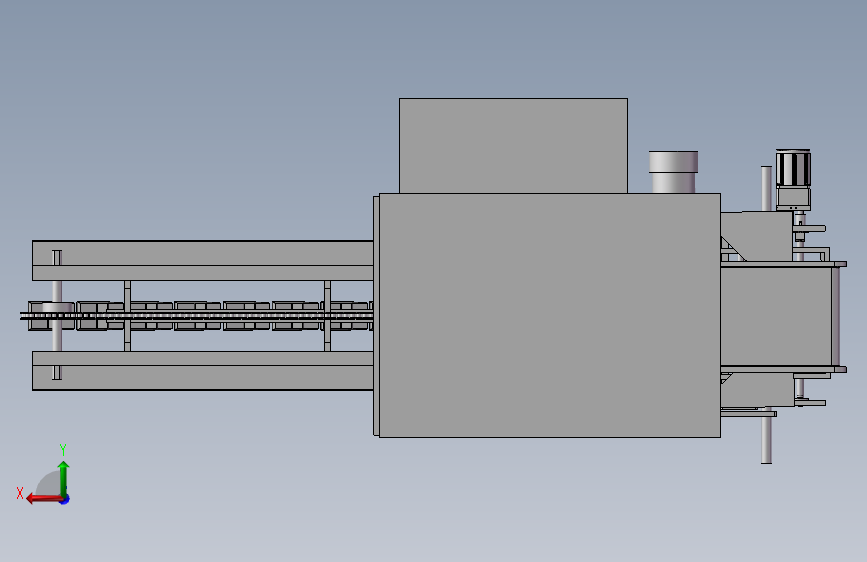
Task: Select the central conveyor chain
Action: (196, 316)
